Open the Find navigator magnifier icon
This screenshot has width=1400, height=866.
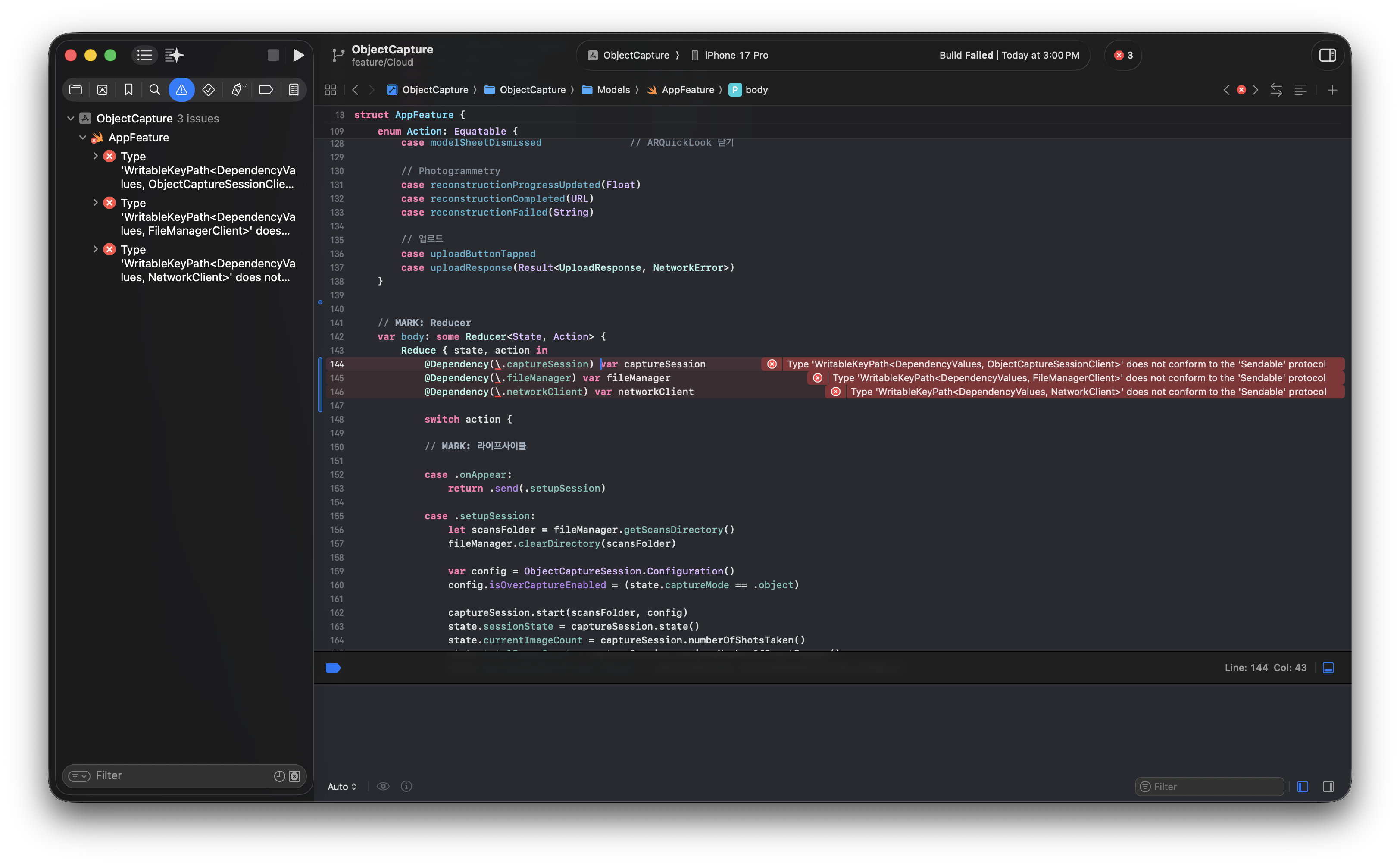click(x=155, y=90)
